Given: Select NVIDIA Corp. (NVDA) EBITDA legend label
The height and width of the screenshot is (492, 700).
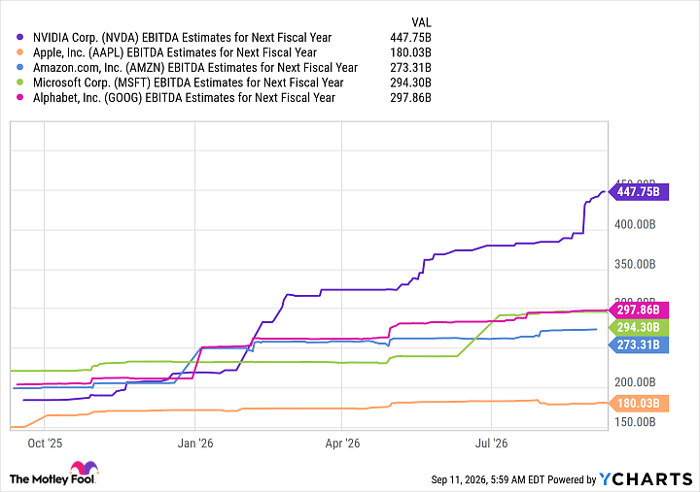Looking at the screenshot, I should [182, 38].
